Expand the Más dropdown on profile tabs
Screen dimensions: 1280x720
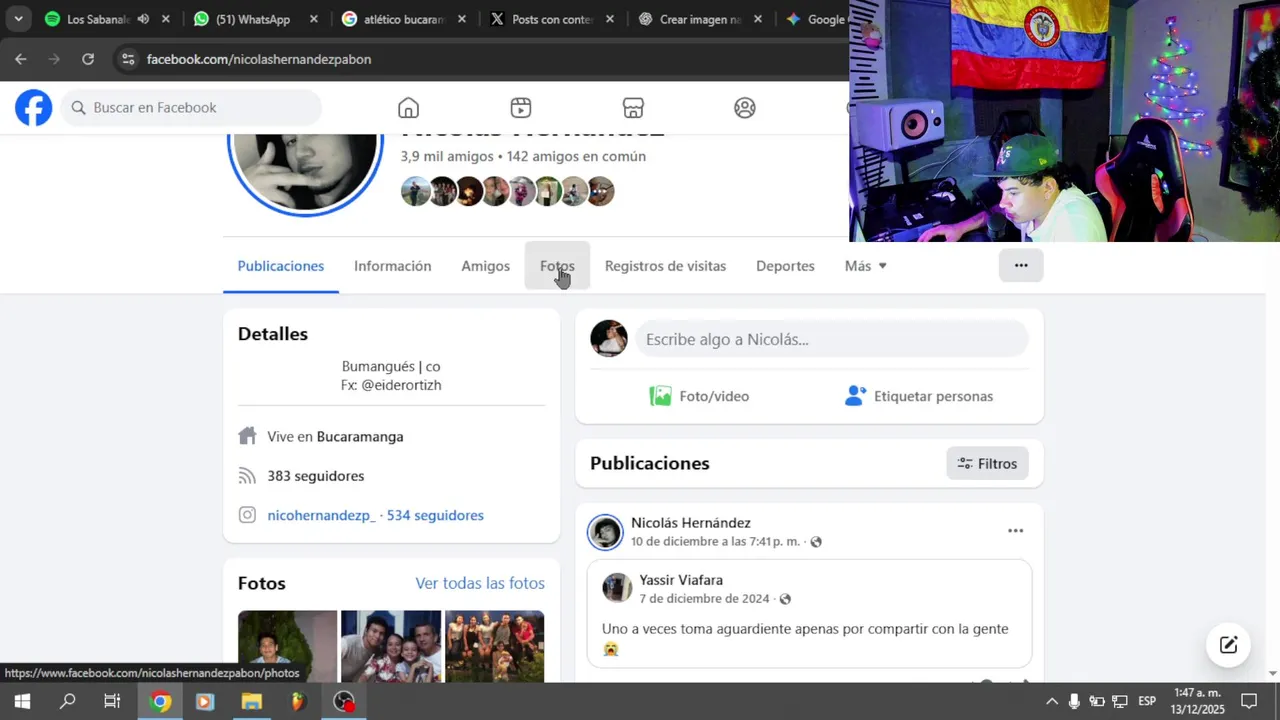click(866, 266)
